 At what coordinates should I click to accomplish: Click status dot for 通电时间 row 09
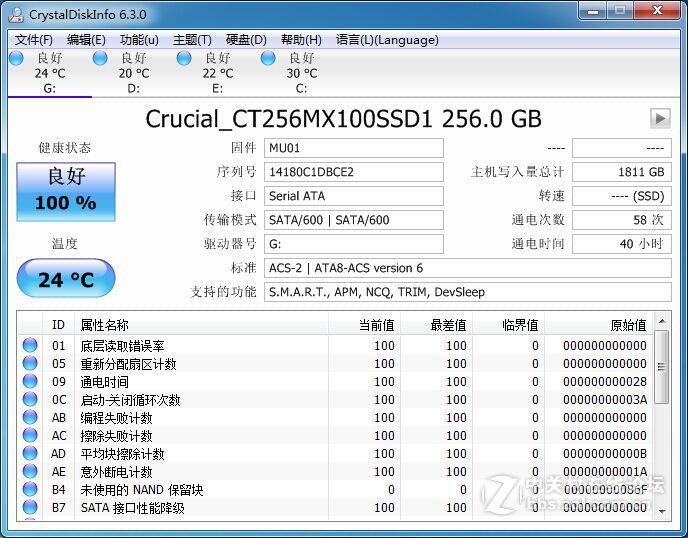coord(30,381)
